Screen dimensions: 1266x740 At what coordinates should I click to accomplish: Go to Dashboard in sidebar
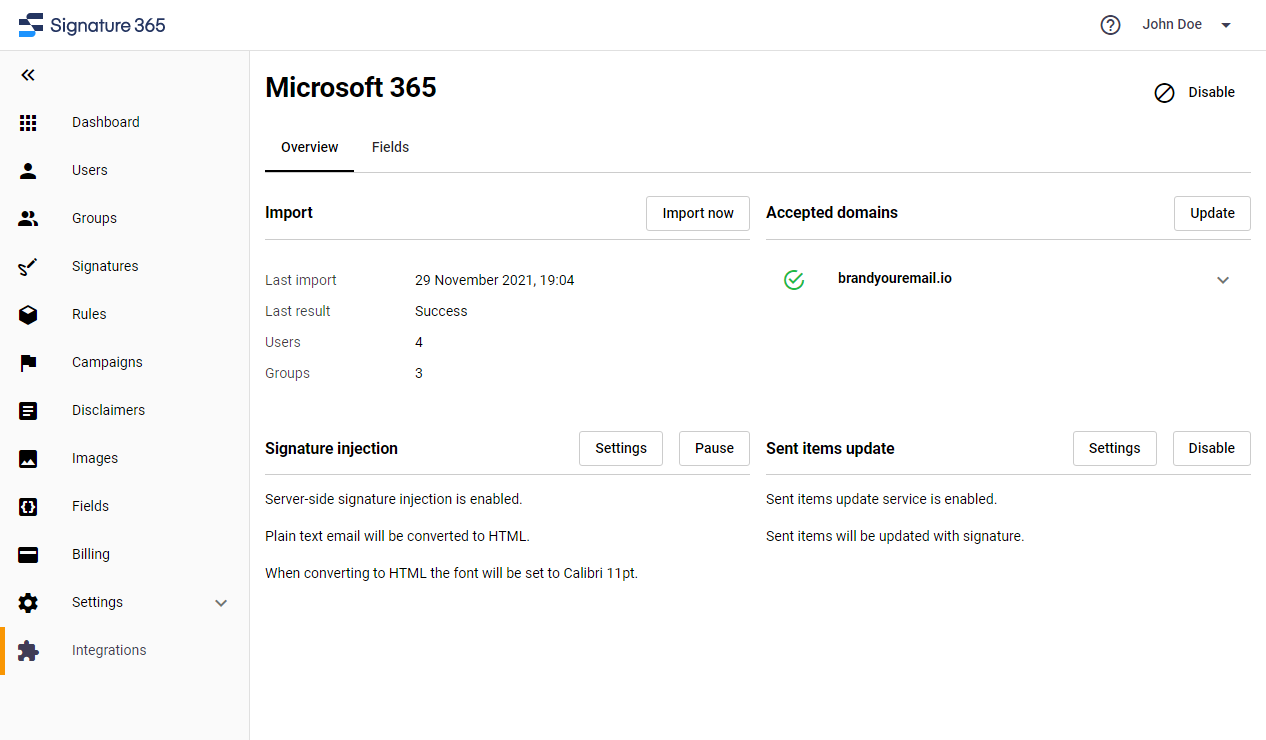click(106, 122)
